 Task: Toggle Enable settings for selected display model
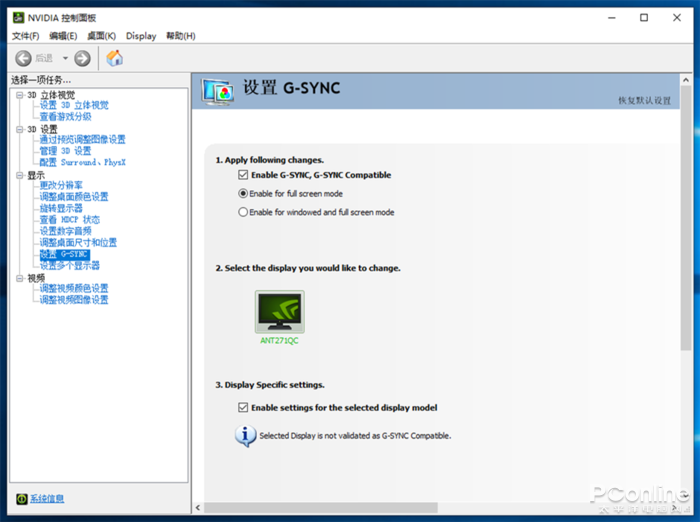click(x=243, y=407)
